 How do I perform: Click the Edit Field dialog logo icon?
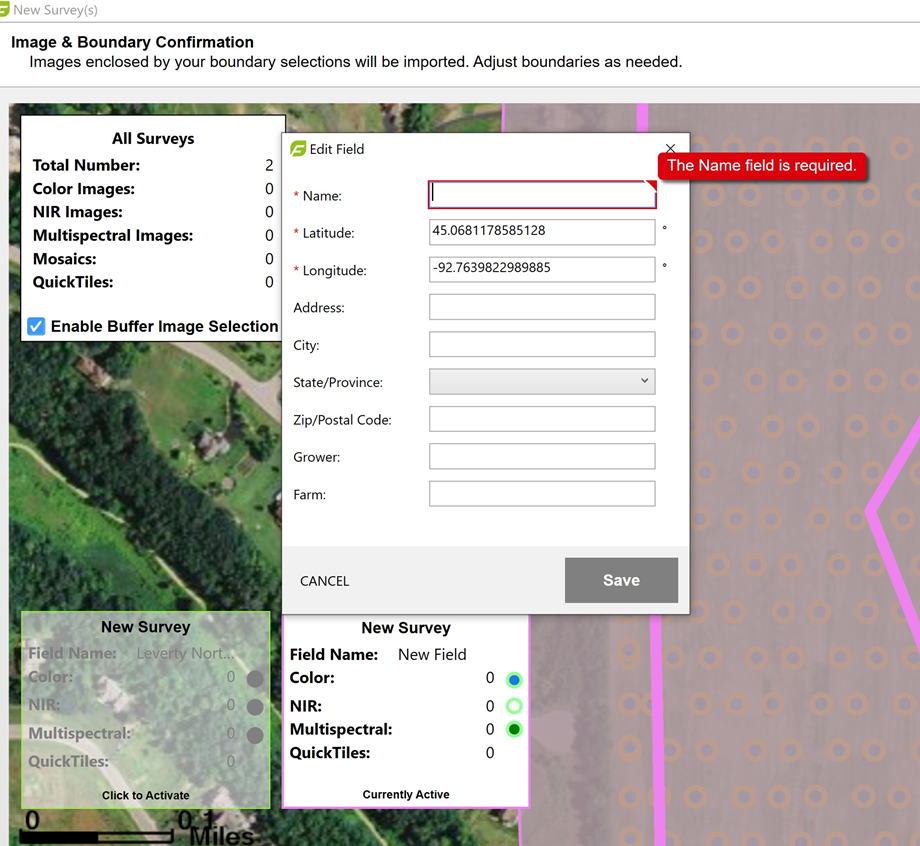[x=298, y=149]
